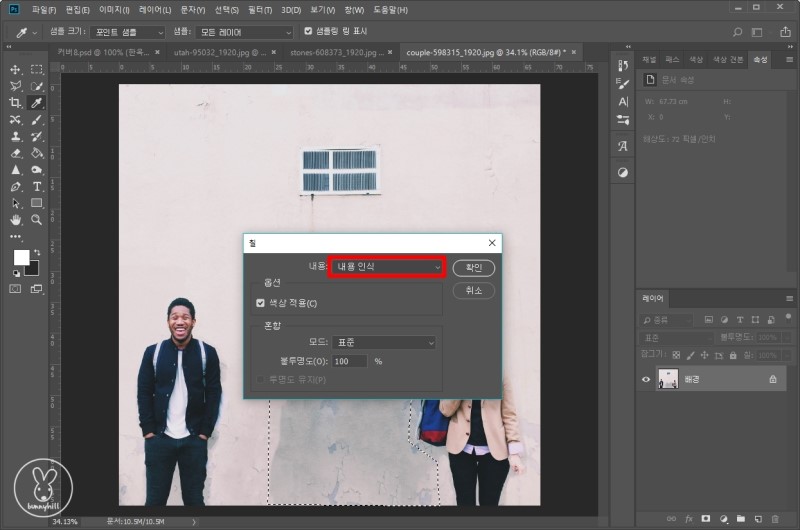Select the Move tool
Viewport: 800px width, 530px height.
tap(16, 70)
